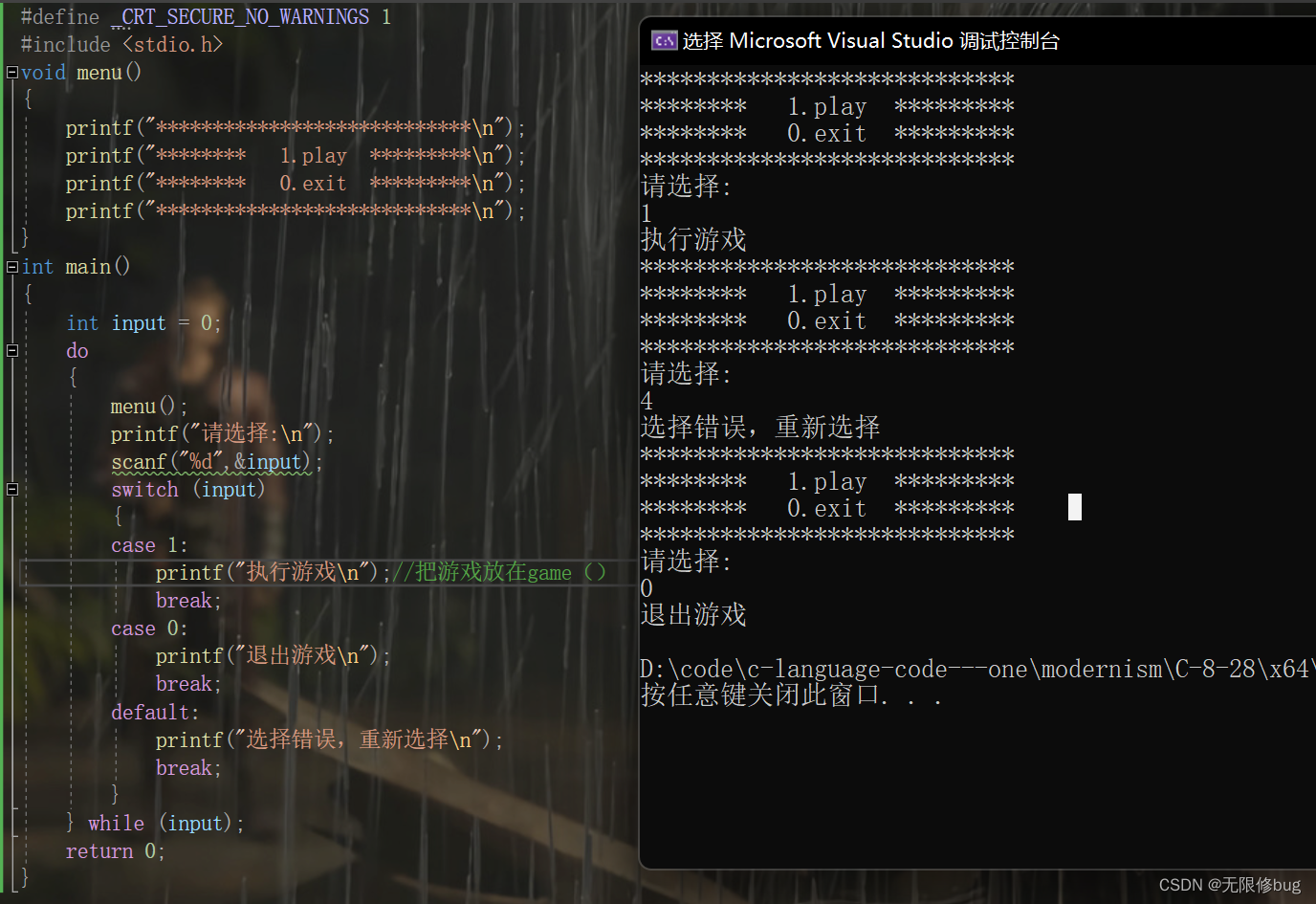The image size is (1316, 904).
Task: Click the printf("退出游戏\n") statement in code
Action: (274, 655)
